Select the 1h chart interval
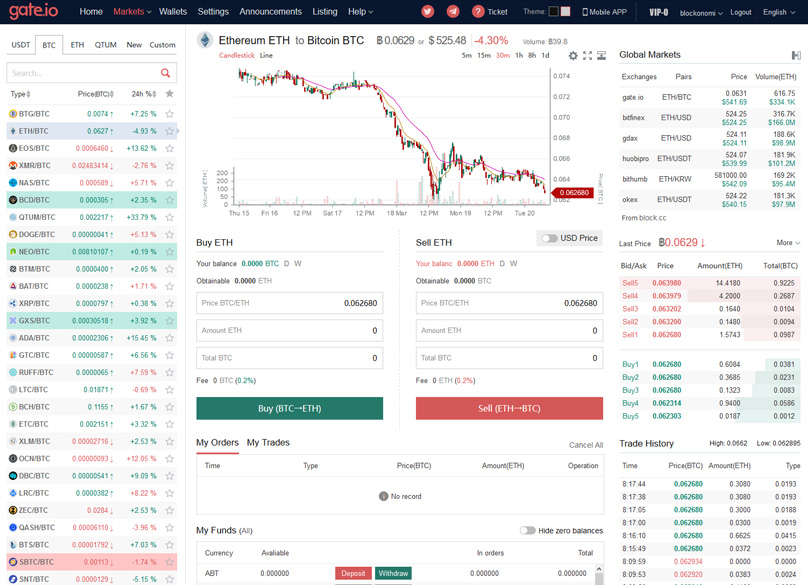Image resolution: width=808 pixels, height=585 pixels. click(519, 55)
